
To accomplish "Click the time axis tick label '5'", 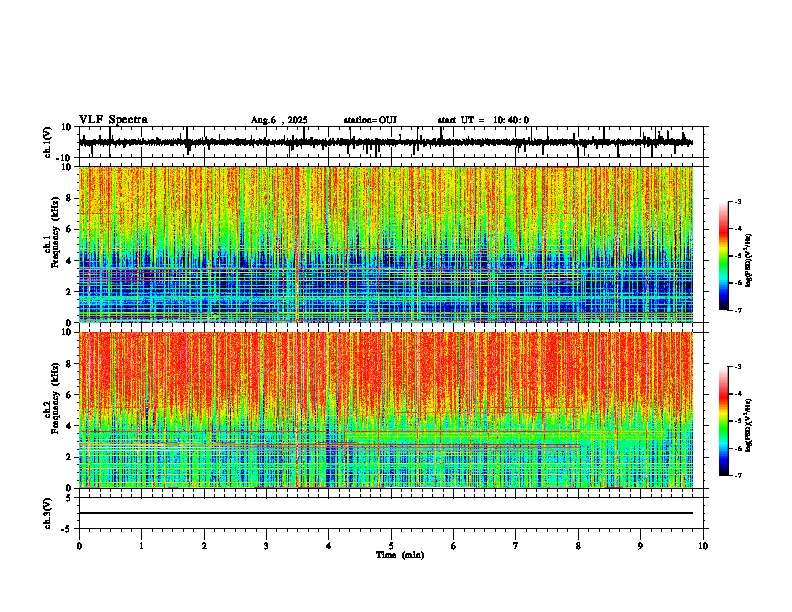I will pos(391,546).
